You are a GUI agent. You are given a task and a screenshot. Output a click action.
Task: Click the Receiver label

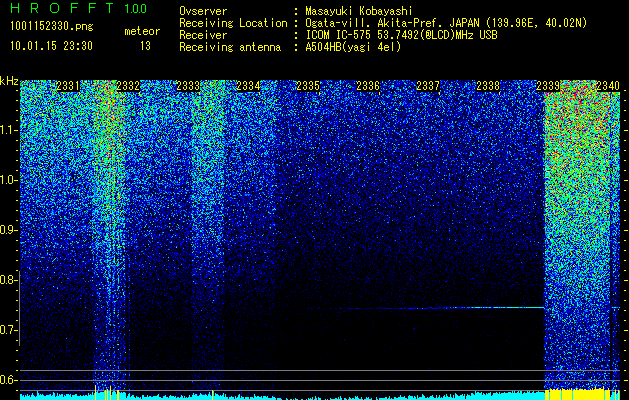click(x=203, y=35)
